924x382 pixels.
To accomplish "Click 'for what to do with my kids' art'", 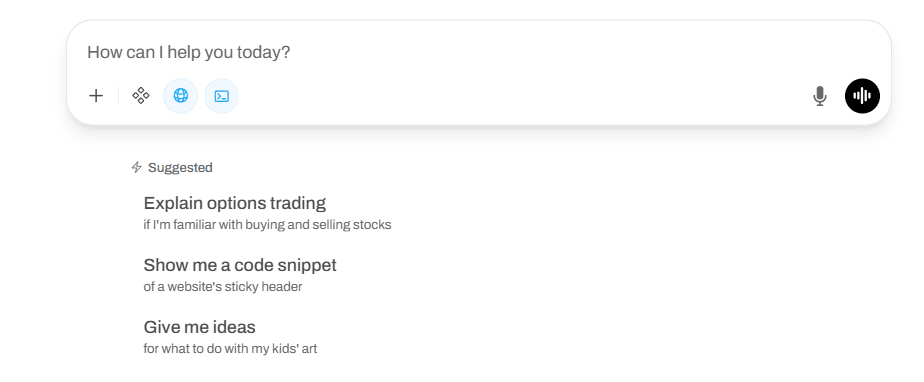I will 230,349.
